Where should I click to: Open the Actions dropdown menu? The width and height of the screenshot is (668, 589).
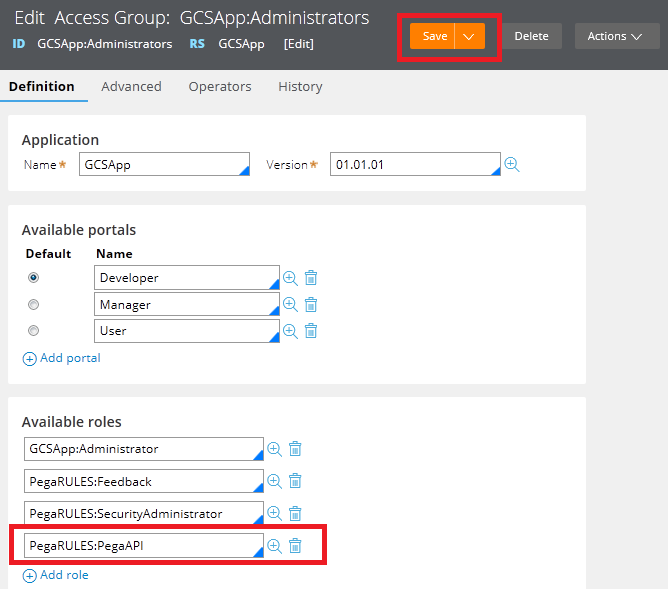tap(617, 36)
